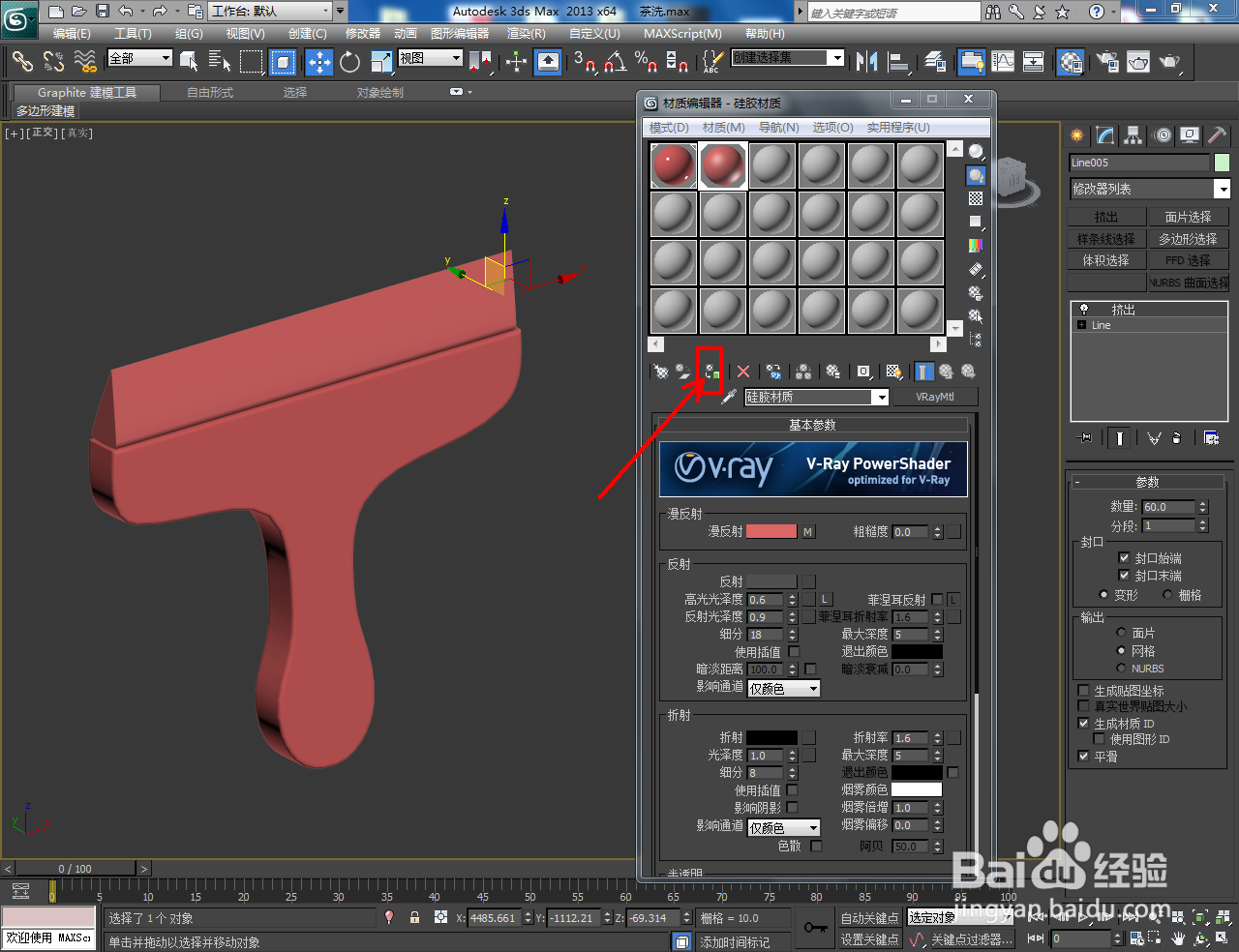The height and width of the screenshot is (952, 1239).
Task: Click Spline Select modifier button
Action: click(x=1106, y=239)
